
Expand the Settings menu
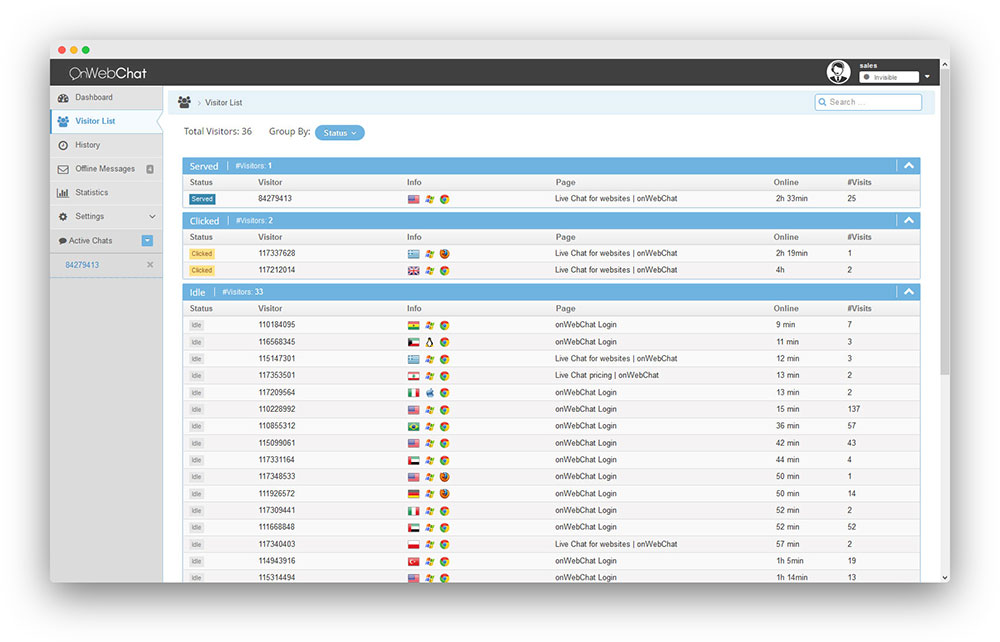coord(106,217)
